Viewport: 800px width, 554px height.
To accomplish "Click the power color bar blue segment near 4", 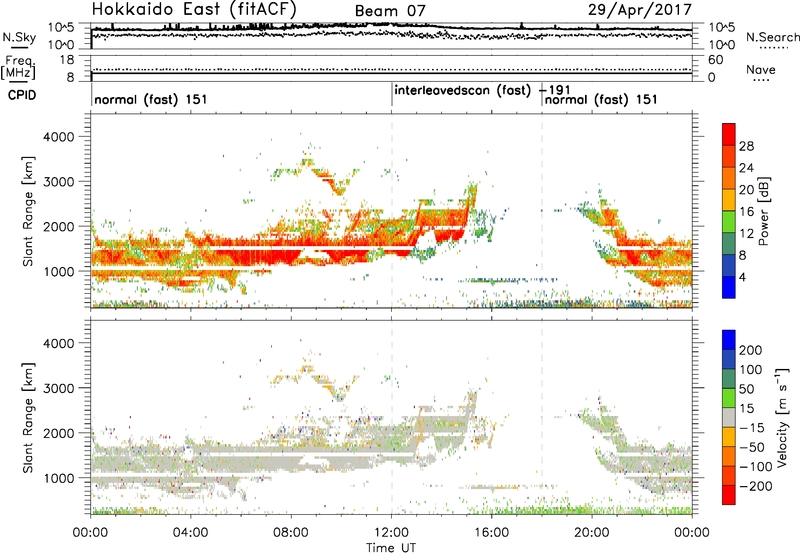I will click(x=729, y=287).
